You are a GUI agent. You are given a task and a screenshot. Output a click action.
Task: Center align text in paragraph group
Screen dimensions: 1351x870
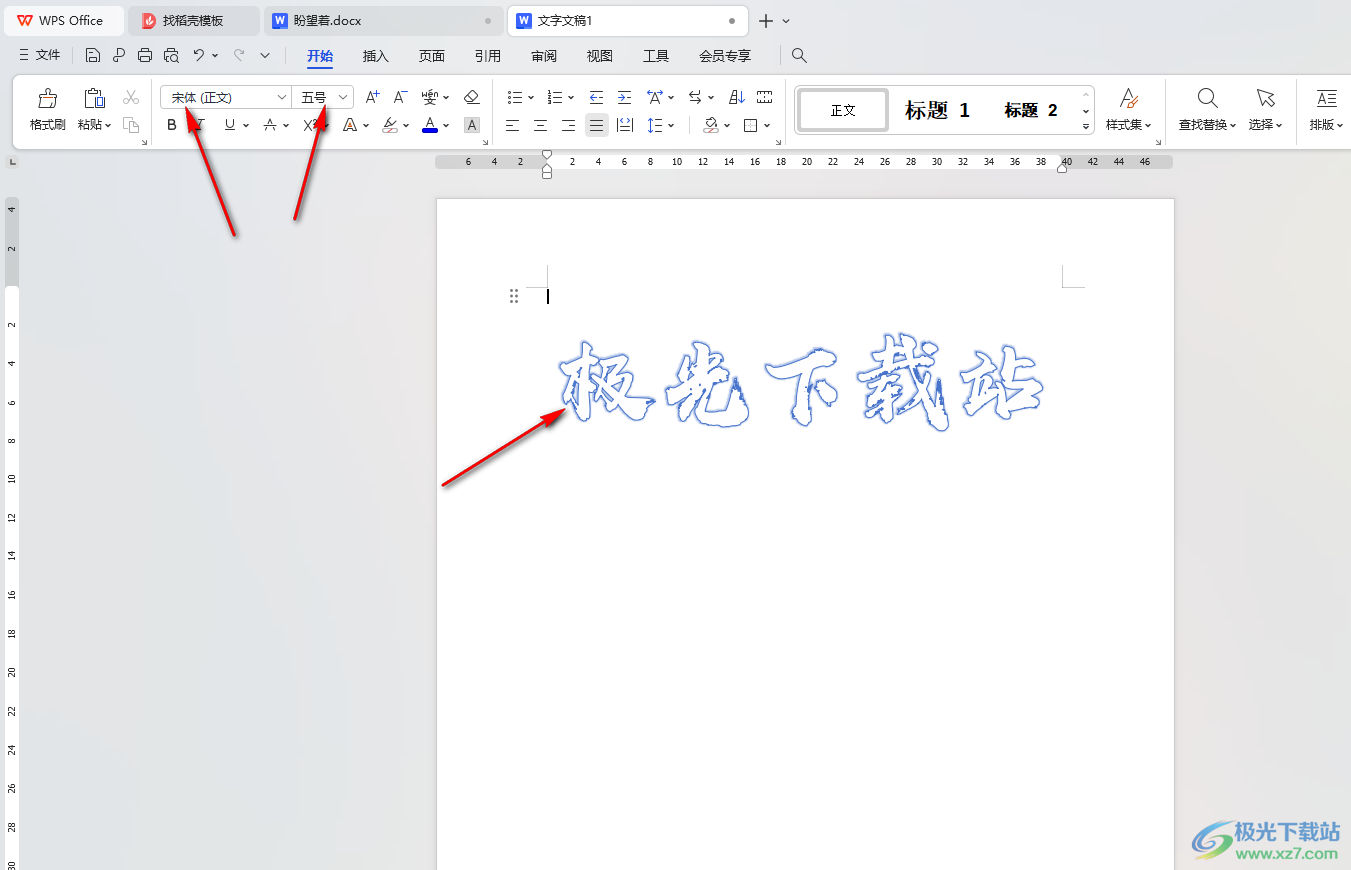point(540,125)
